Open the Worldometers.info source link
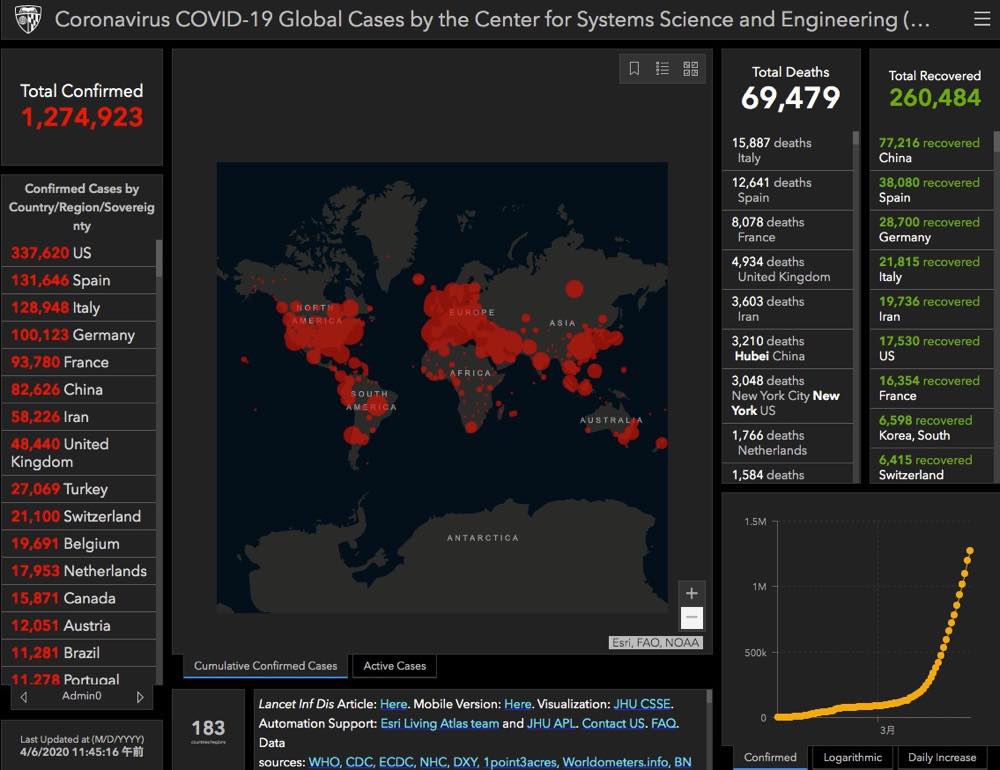The image size is (1000, 770). click(x=615, y=762)
